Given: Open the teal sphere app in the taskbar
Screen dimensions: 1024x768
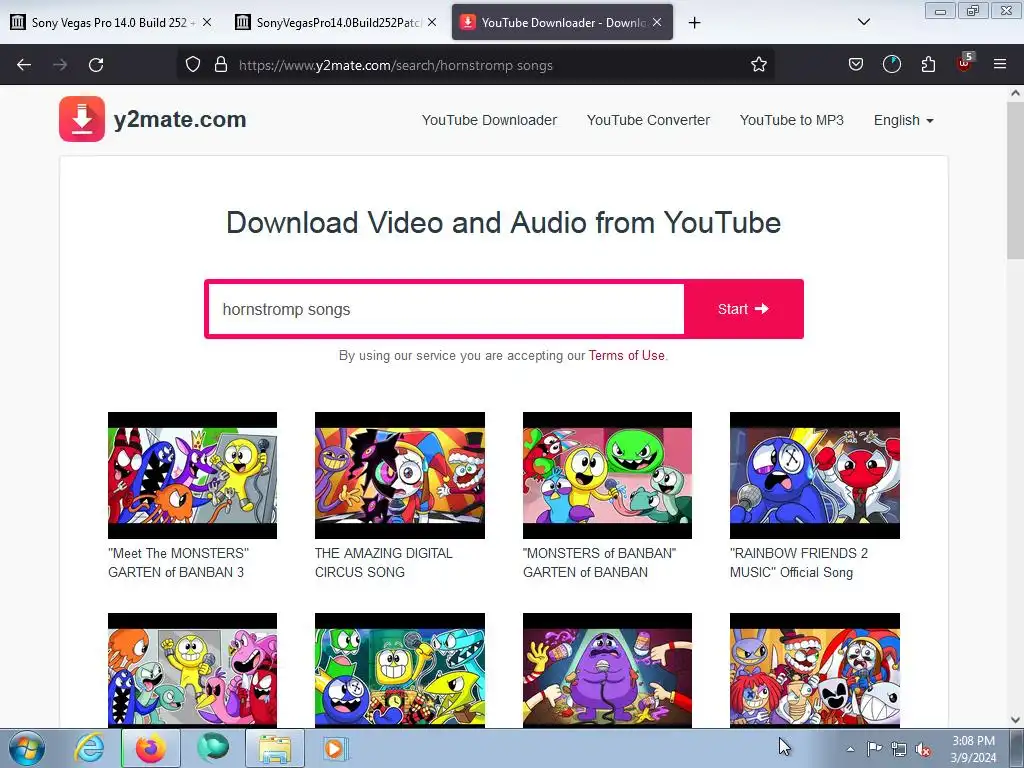Looking at the screenshot, I should point(213,748).
